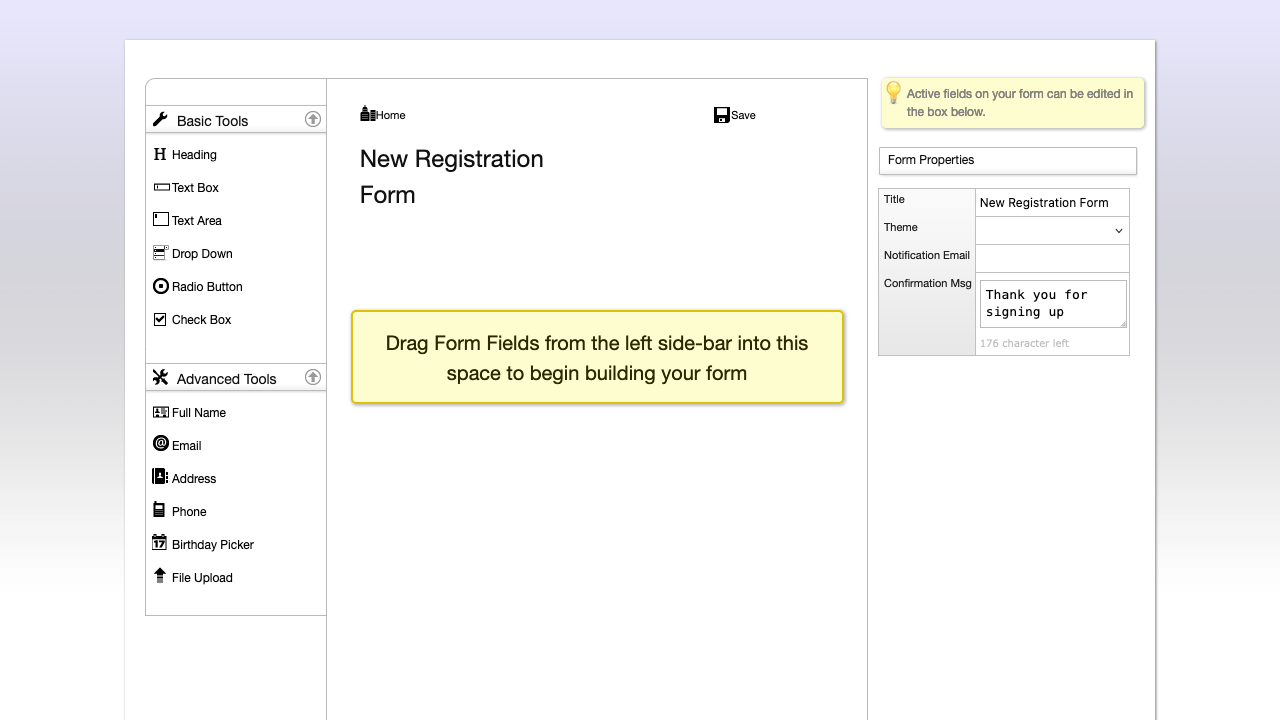This screenshot has height=720, width=1280.
Task: Select the File Upload tool
Action: [202, 577]
